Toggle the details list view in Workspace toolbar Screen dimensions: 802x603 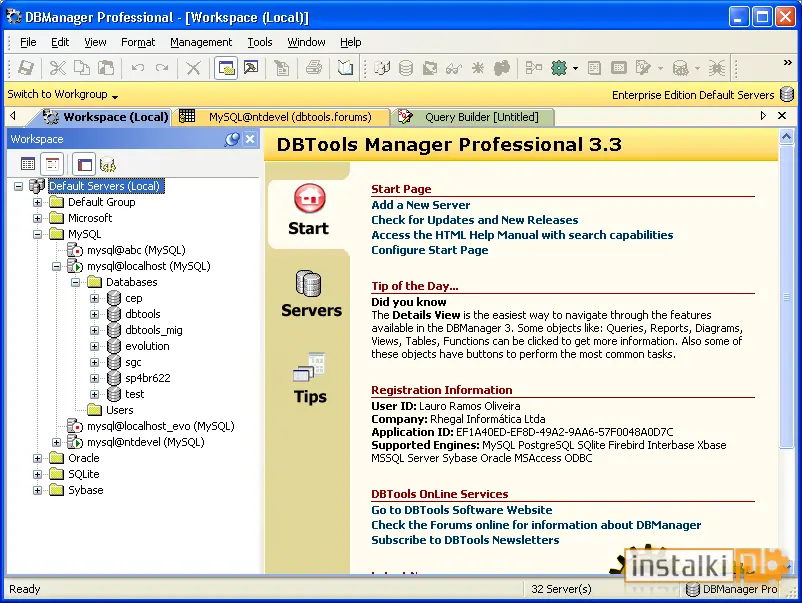coord(52,164)
